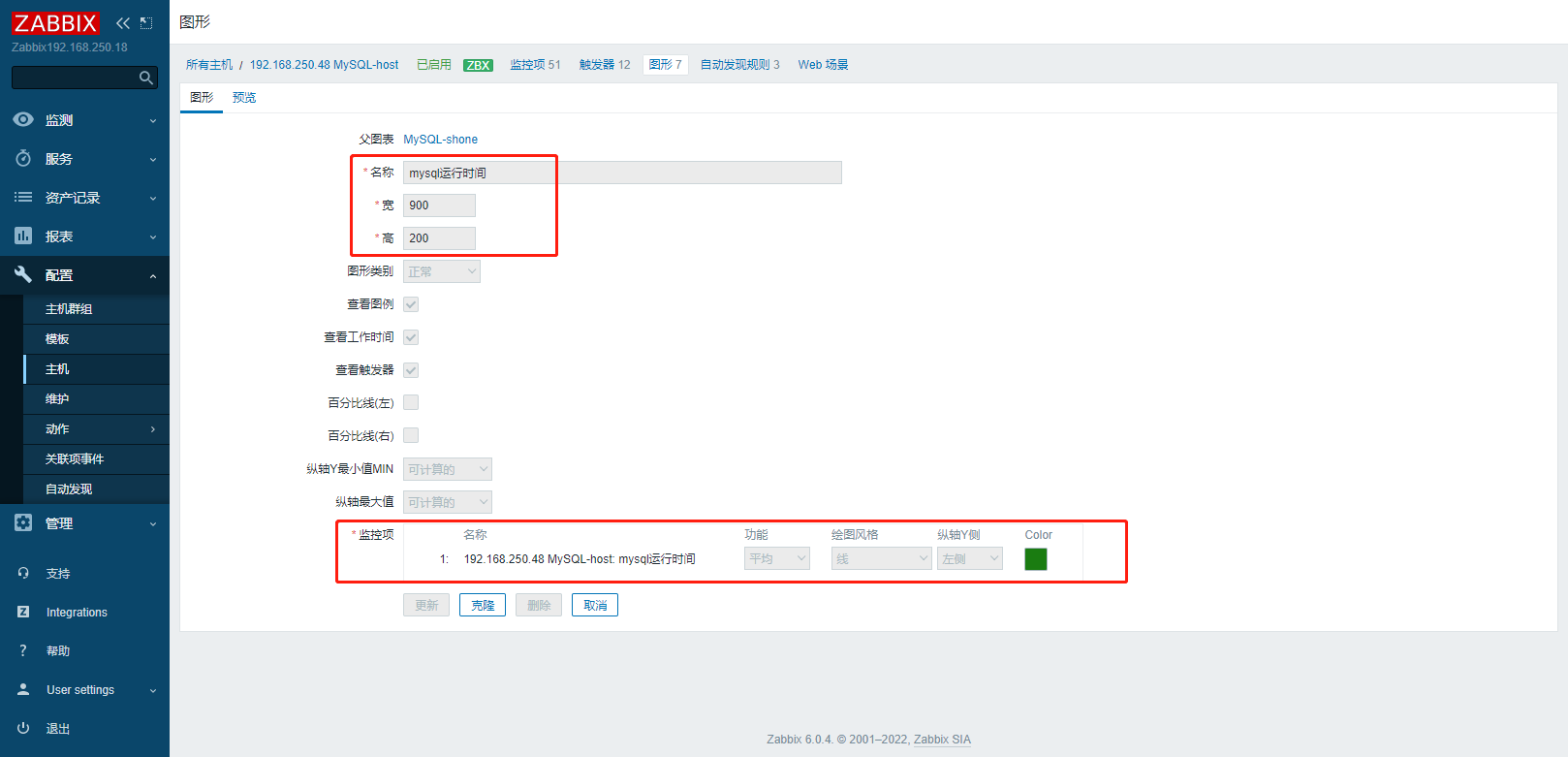The width and height of the screenshot is (1568, 757).
Task: Click the 名称 graph name field
Action: pos(622,173)
